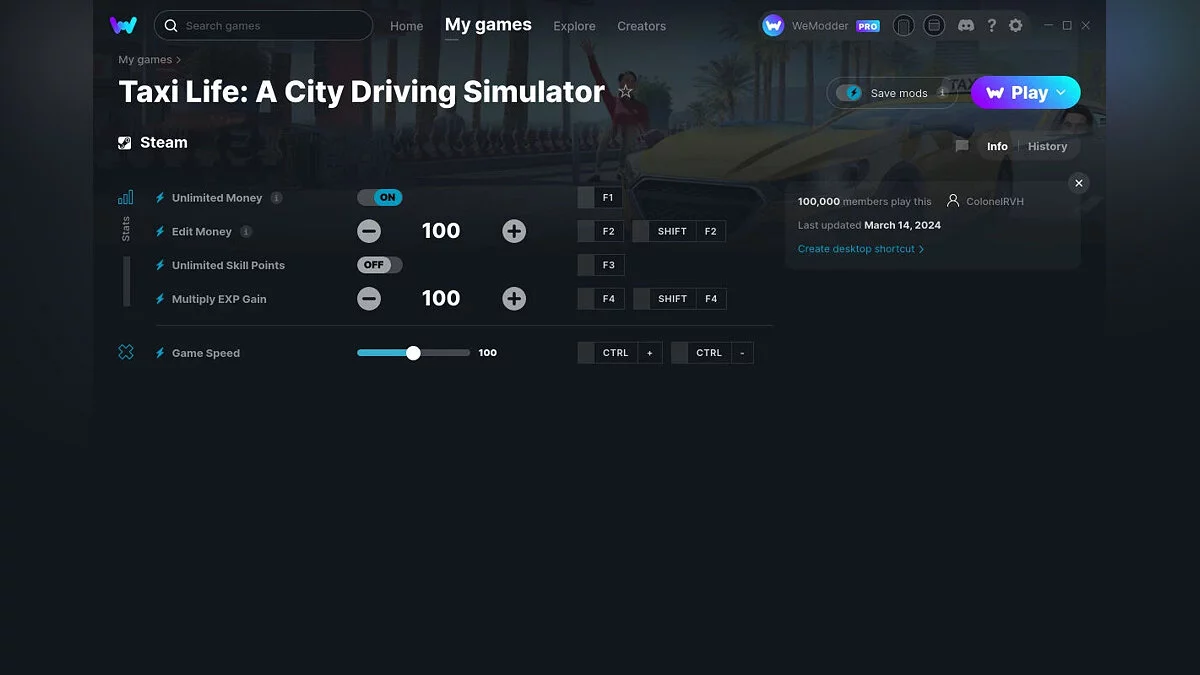Increase Multiply EXP Gain with plus button
Screen dimensions: 1200x675
point(514,298)
